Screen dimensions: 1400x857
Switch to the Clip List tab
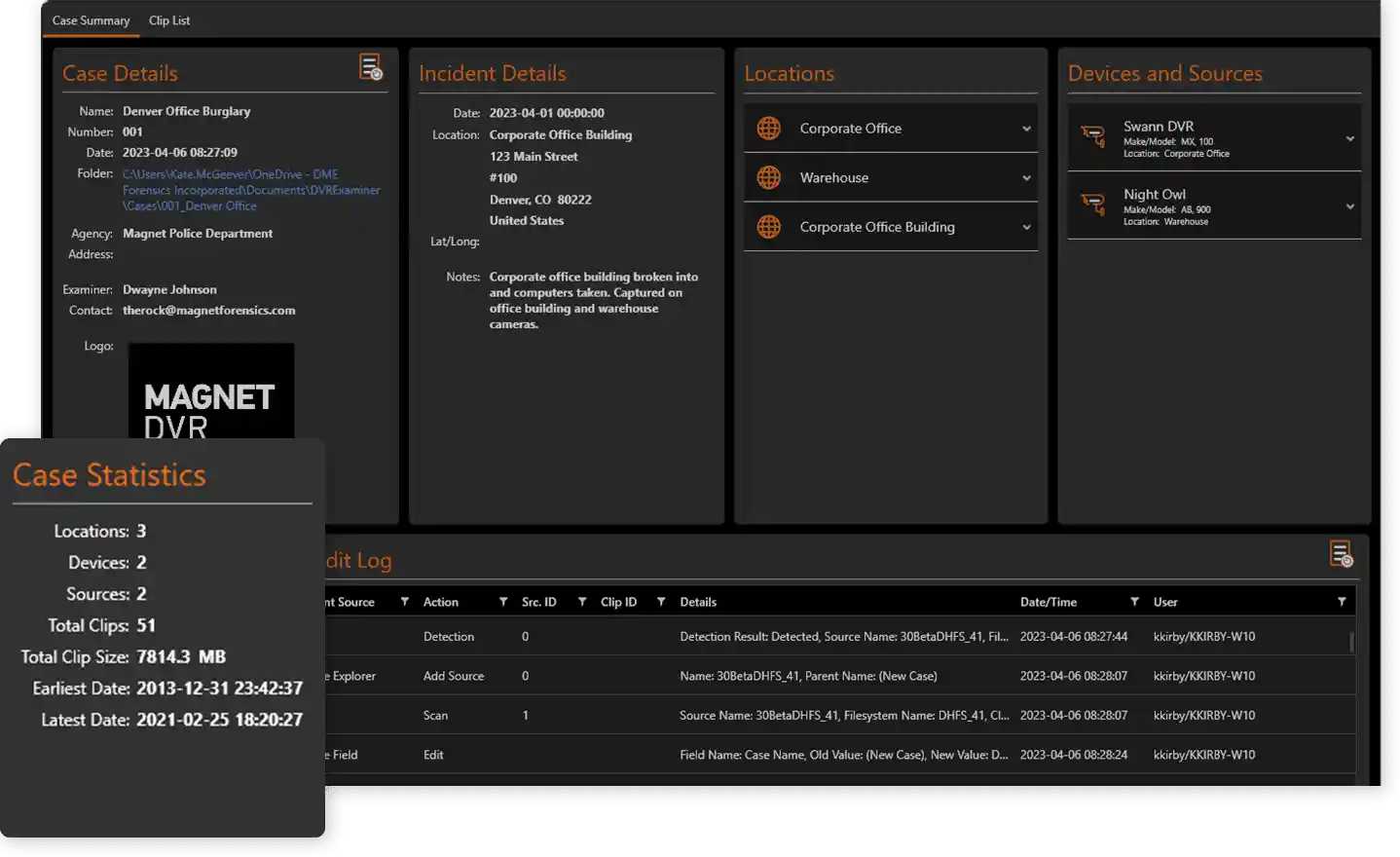(x=169, y=20)
